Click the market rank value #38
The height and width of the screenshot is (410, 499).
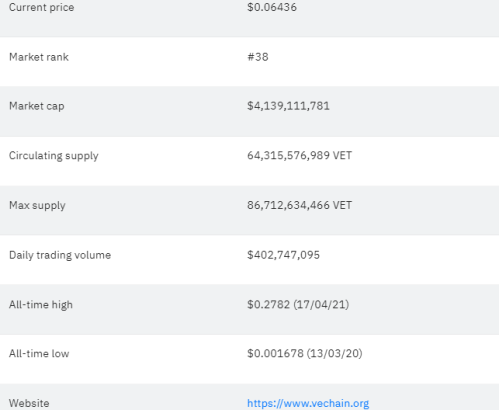pyautogui.click(x=258, y=57)
